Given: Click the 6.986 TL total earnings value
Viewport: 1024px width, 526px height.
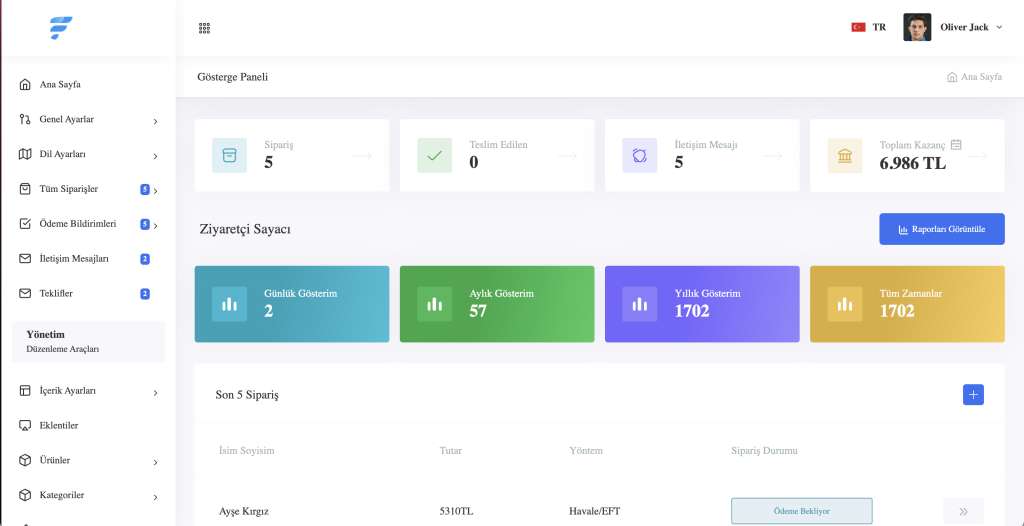Looking at the screenshot, I should click(x=912, y=163).
